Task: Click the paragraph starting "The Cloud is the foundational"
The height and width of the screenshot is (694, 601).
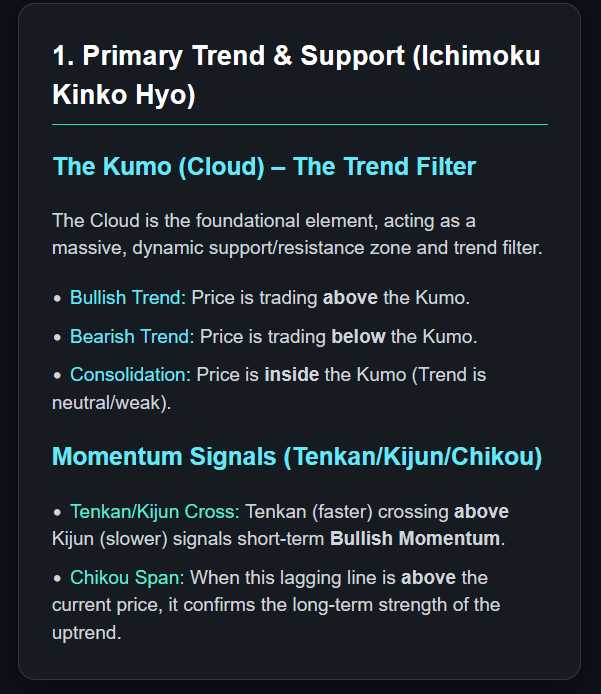Action: (x=297, y=233)
